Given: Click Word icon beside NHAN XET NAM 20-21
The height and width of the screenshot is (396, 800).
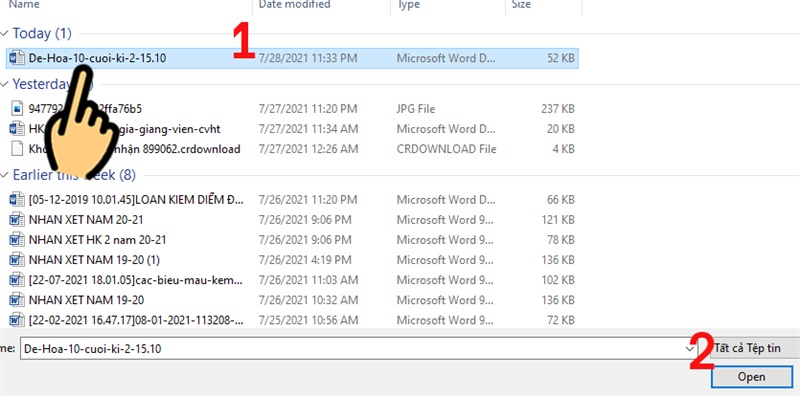Looking at the screenshot, I should point(17,220).
